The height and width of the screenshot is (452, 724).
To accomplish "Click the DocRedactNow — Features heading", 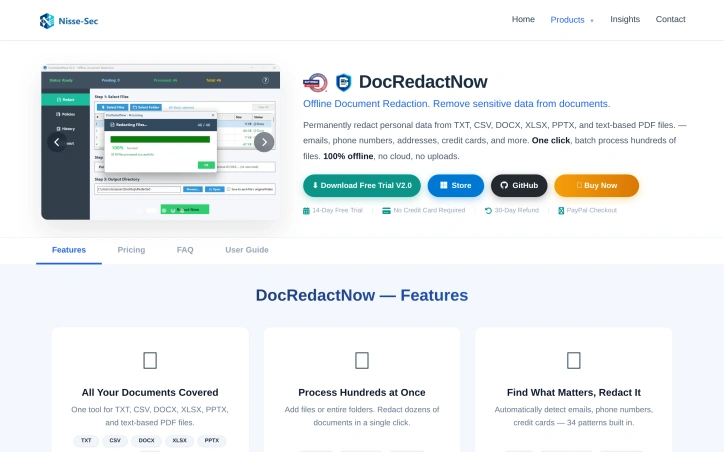I will click(x=362, y=295).
